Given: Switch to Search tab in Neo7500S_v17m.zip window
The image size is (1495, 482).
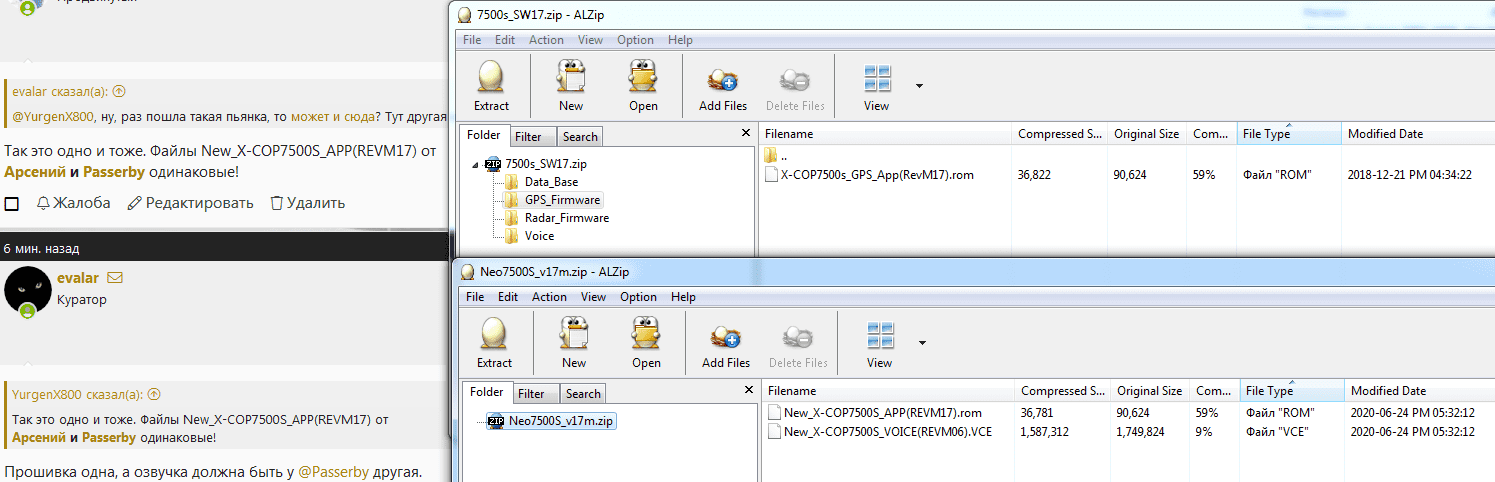Looking at the screenshot, I should click(582, 394).
